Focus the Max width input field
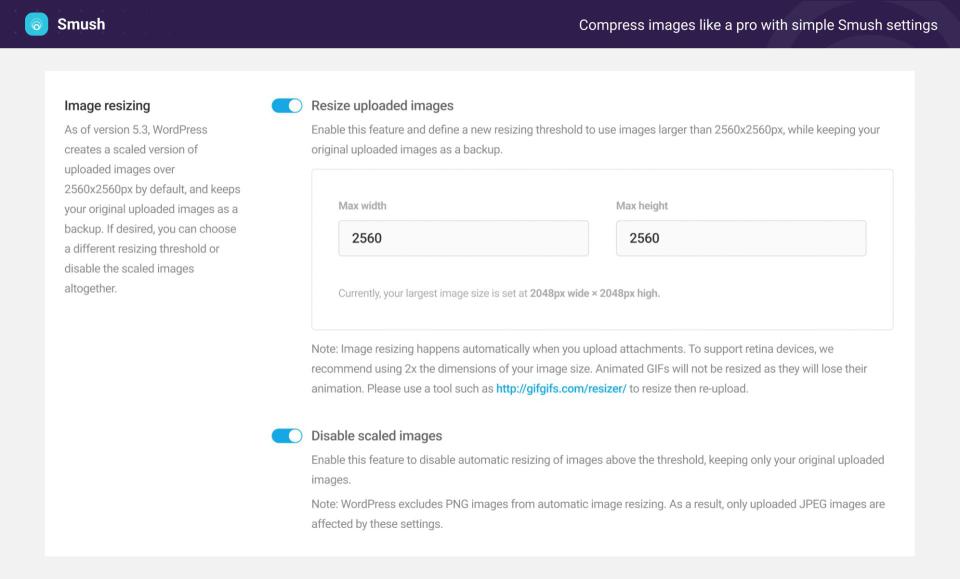Screen dimensions: 960x579 (463, 238)
